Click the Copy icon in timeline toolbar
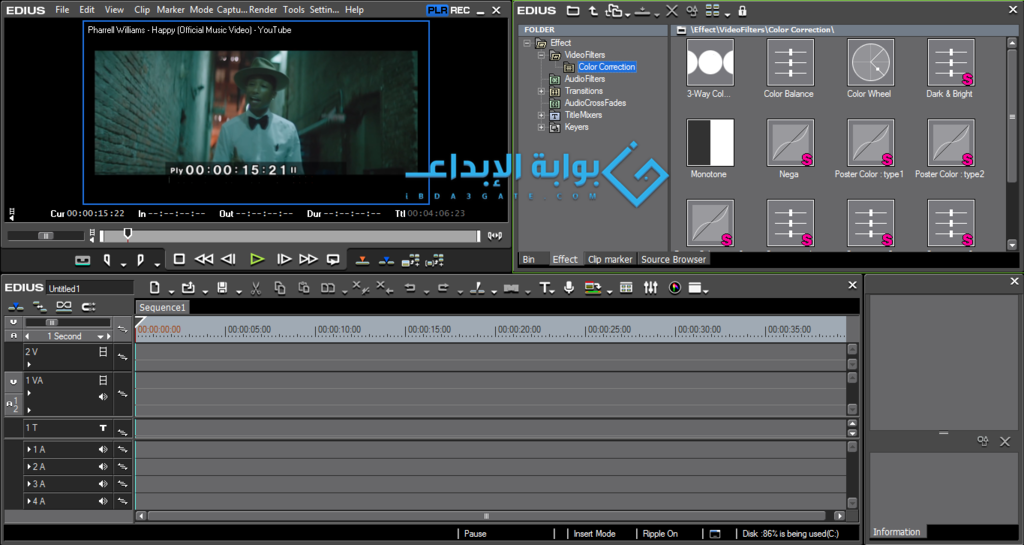 click(280, 288)
